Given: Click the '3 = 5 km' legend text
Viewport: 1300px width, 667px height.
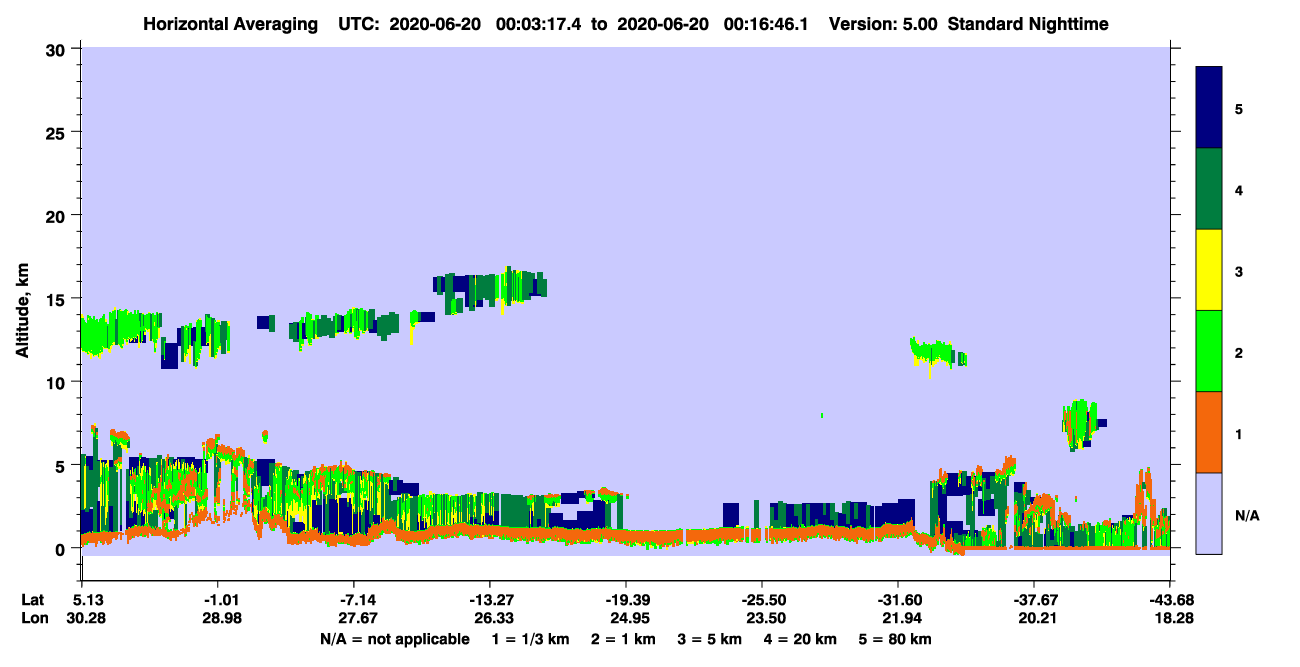Looking at the screenshot, I should [709, 639].
